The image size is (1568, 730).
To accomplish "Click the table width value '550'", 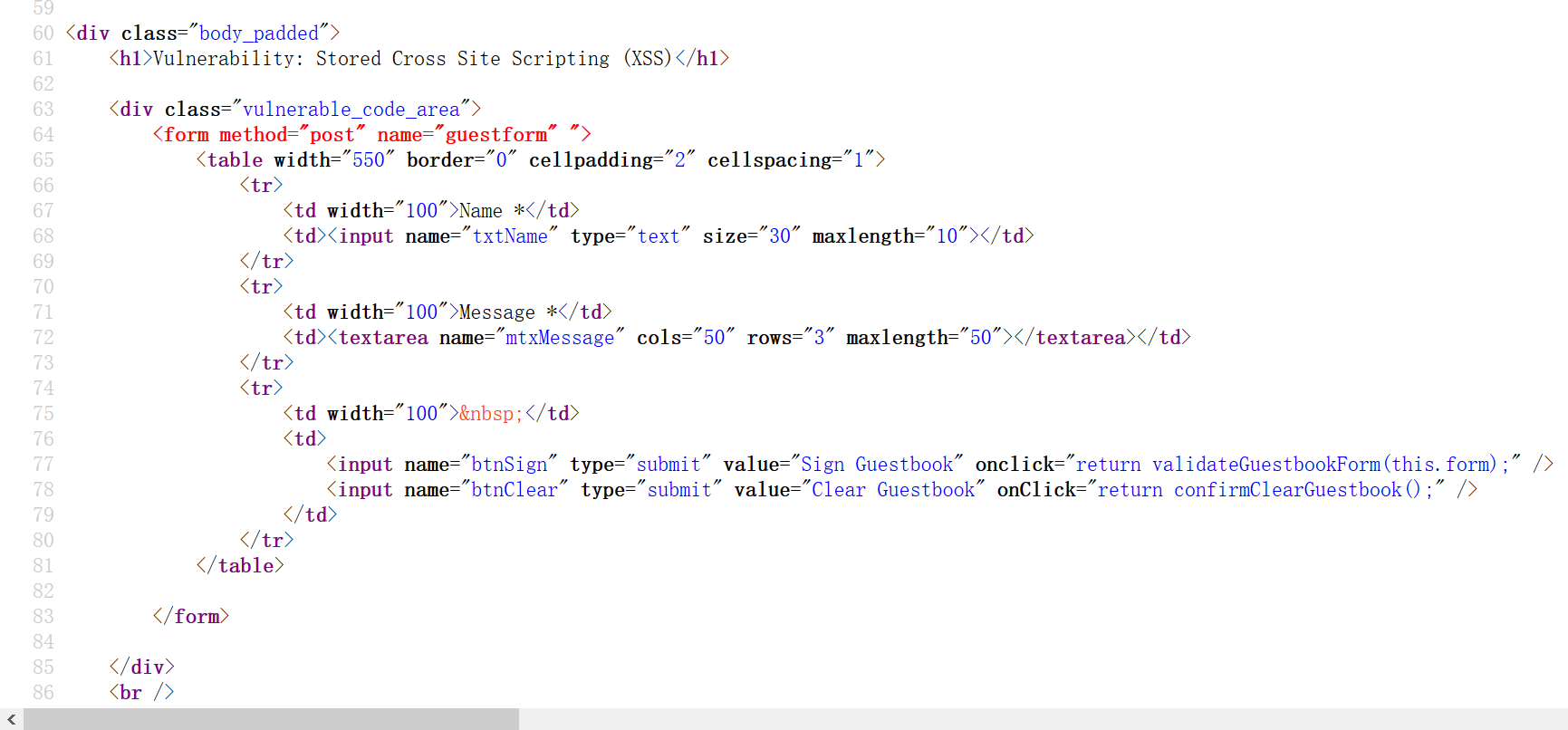I will click(x=369, y=160).
